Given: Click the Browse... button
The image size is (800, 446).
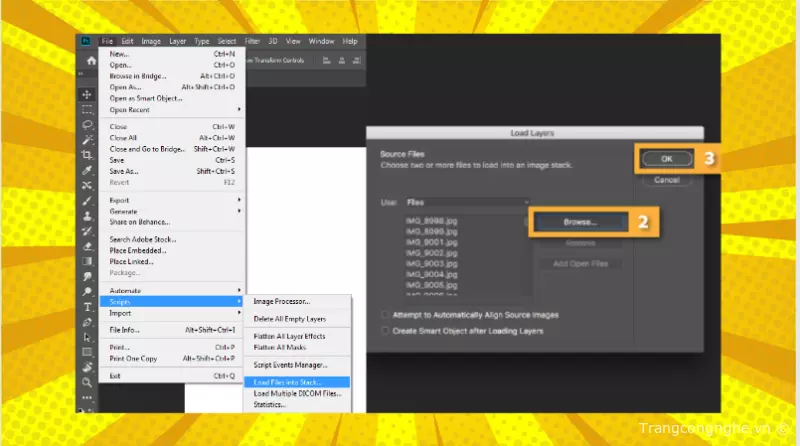Looking at the screenshot, I should 579,222.
